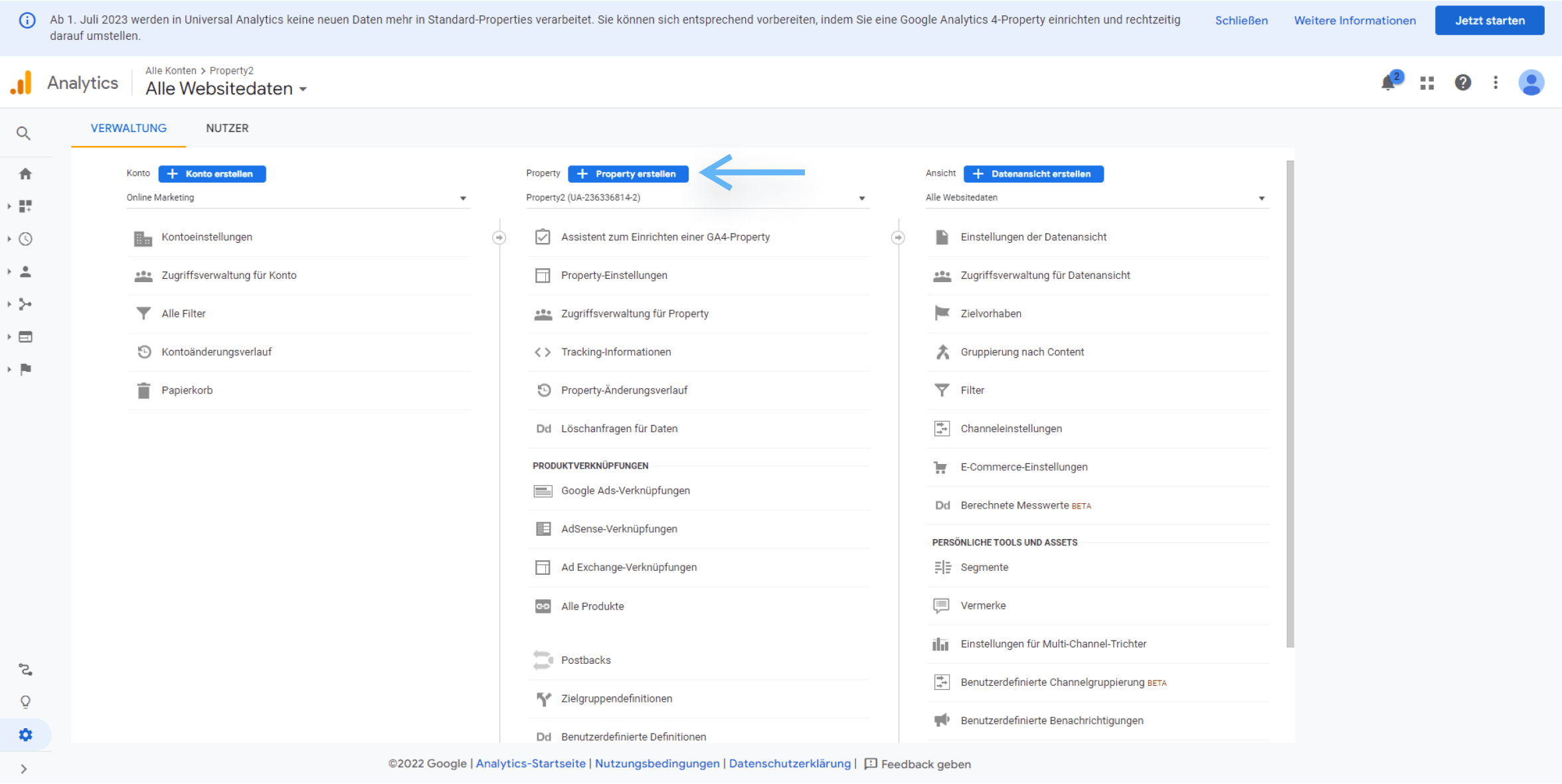Click the Feedback geben link
The height and width of the screenshot is (784, 1562).
click(x=918, y=764)
